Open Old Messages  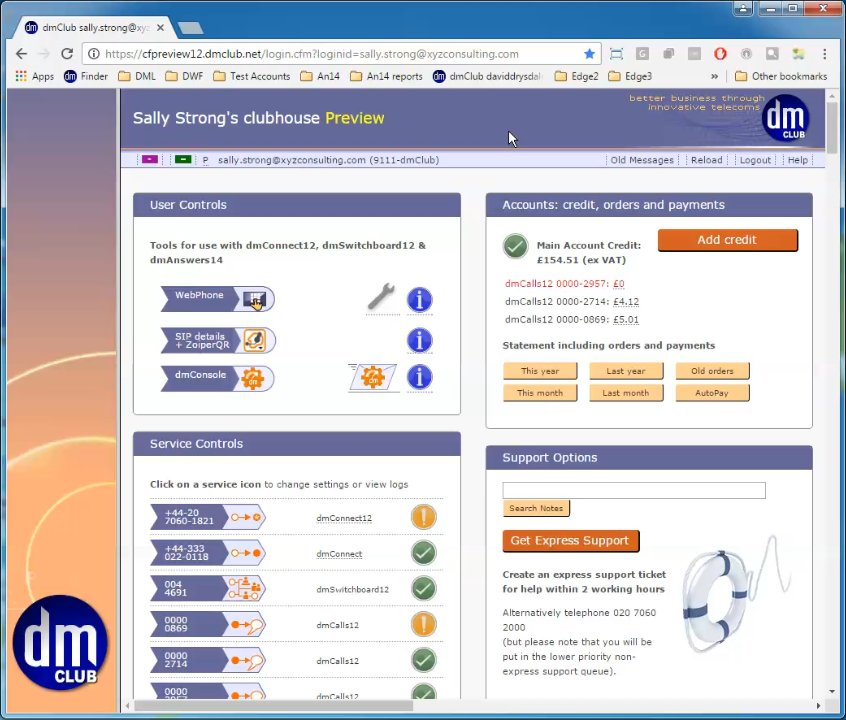click(x=642, y=160)
